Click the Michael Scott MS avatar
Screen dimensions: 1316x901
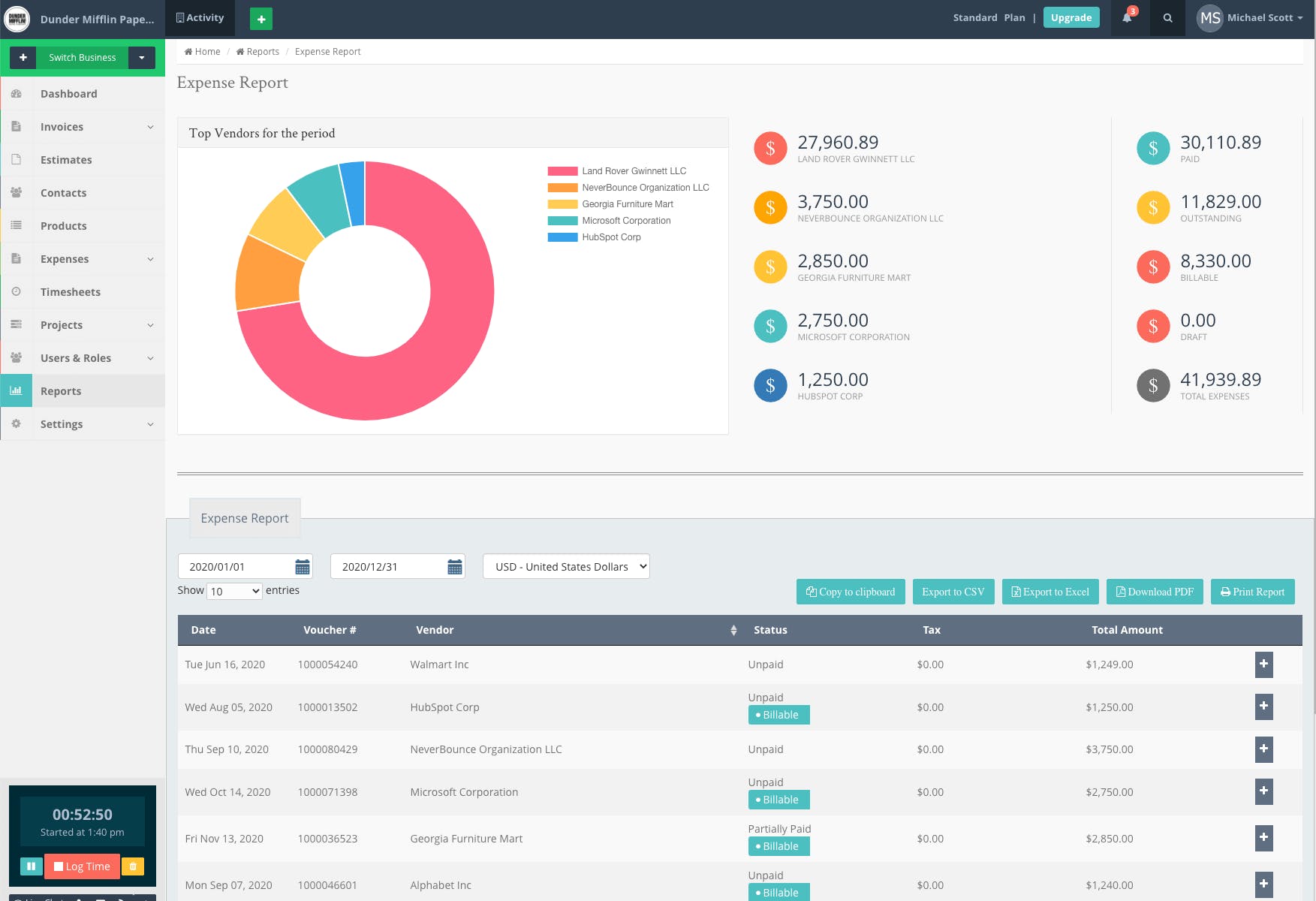(x=1210, y=18)
